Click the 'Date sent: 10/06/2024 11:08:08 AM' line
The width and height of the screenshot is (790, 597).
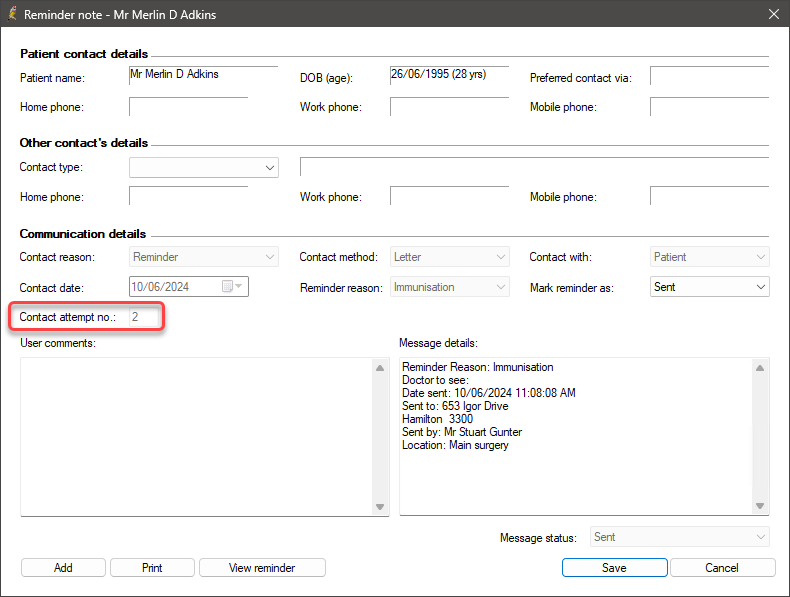click(489, 392)
